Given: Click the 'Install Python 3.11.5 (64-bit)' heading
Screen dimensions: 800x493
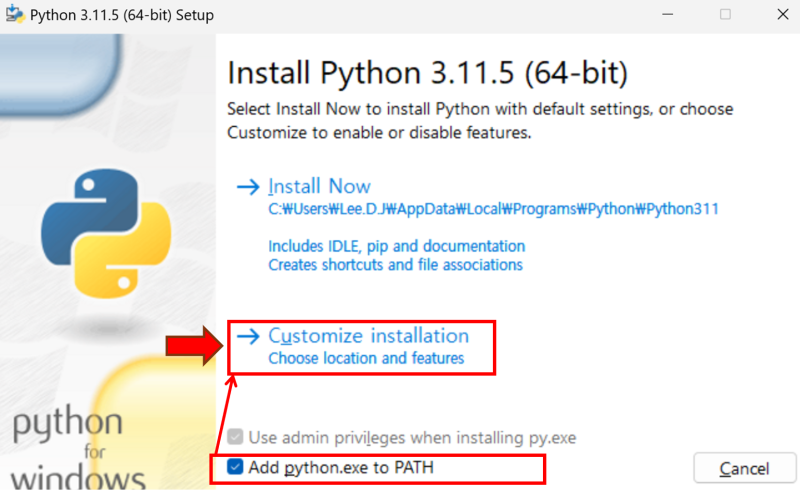Looking at the screenshot, I should pos(428,73).
